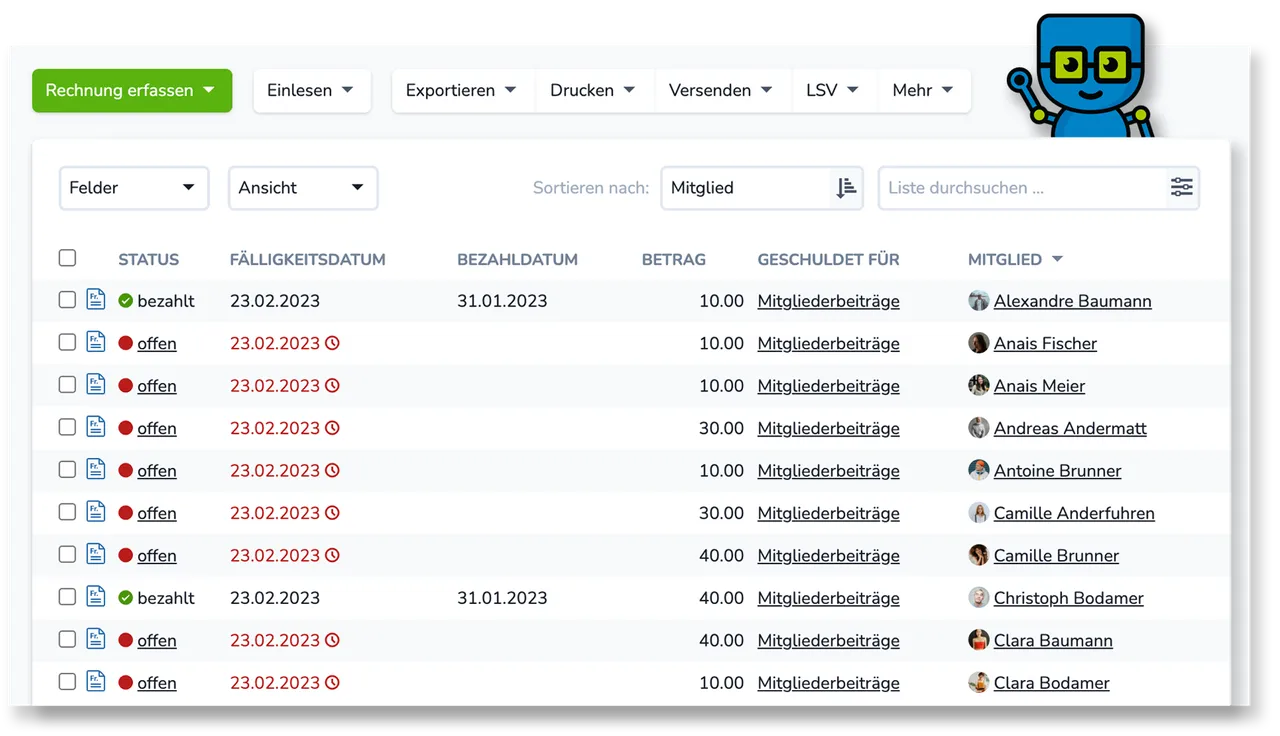Check the box for Andreas Andermatt's invoice
The height and width of the screenshot is (736, 1280).
tap(67, 427)
